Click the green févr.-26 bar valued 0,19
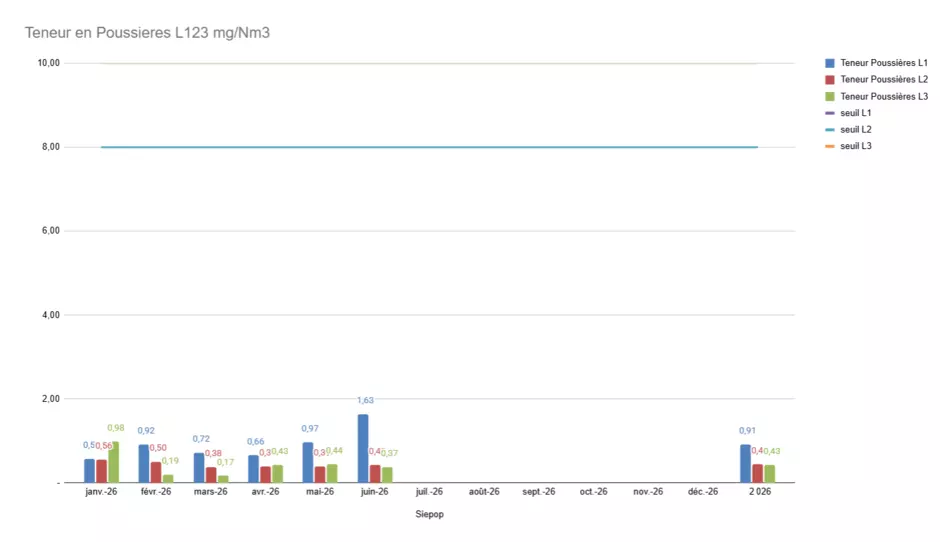The width and height of the screenshot is (940, 542). coord(168,478)
